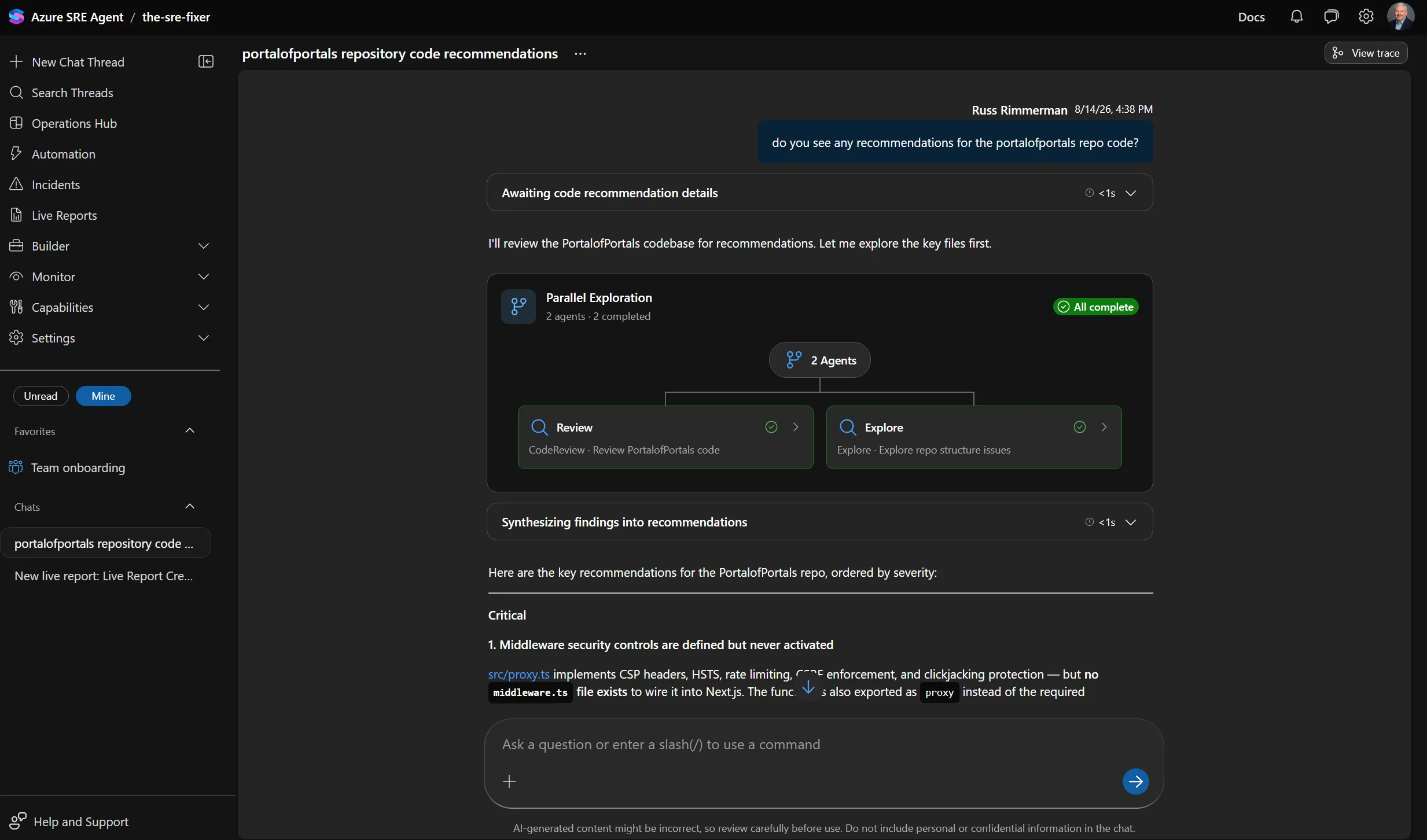This screenshot has height=840, width=1427.
Task: Click the 2 Agents node button
Action: click(x=820, y=360)
